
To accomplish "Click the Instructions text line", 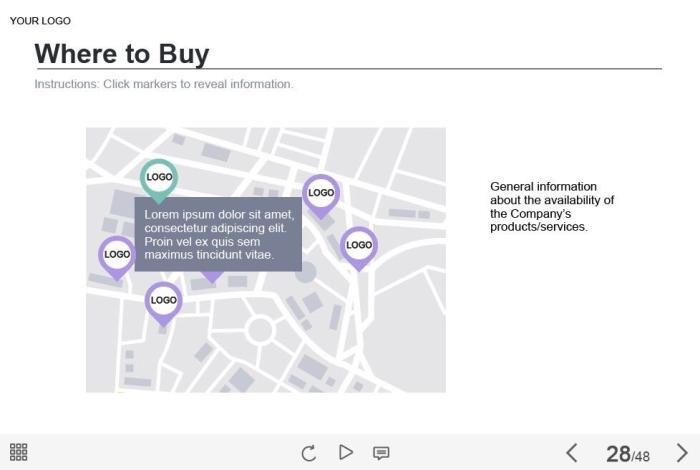I will 164,84.
